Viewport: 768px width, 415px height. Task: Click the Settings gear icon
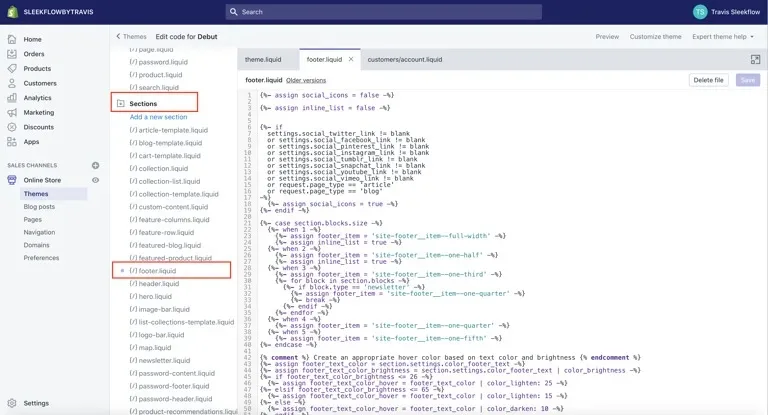tap(12, 403)
